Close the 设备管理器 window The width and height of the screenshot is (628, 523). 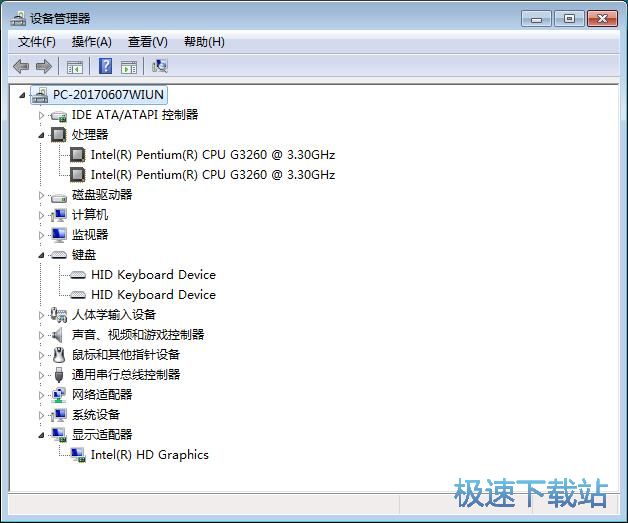tap(602, 19)
